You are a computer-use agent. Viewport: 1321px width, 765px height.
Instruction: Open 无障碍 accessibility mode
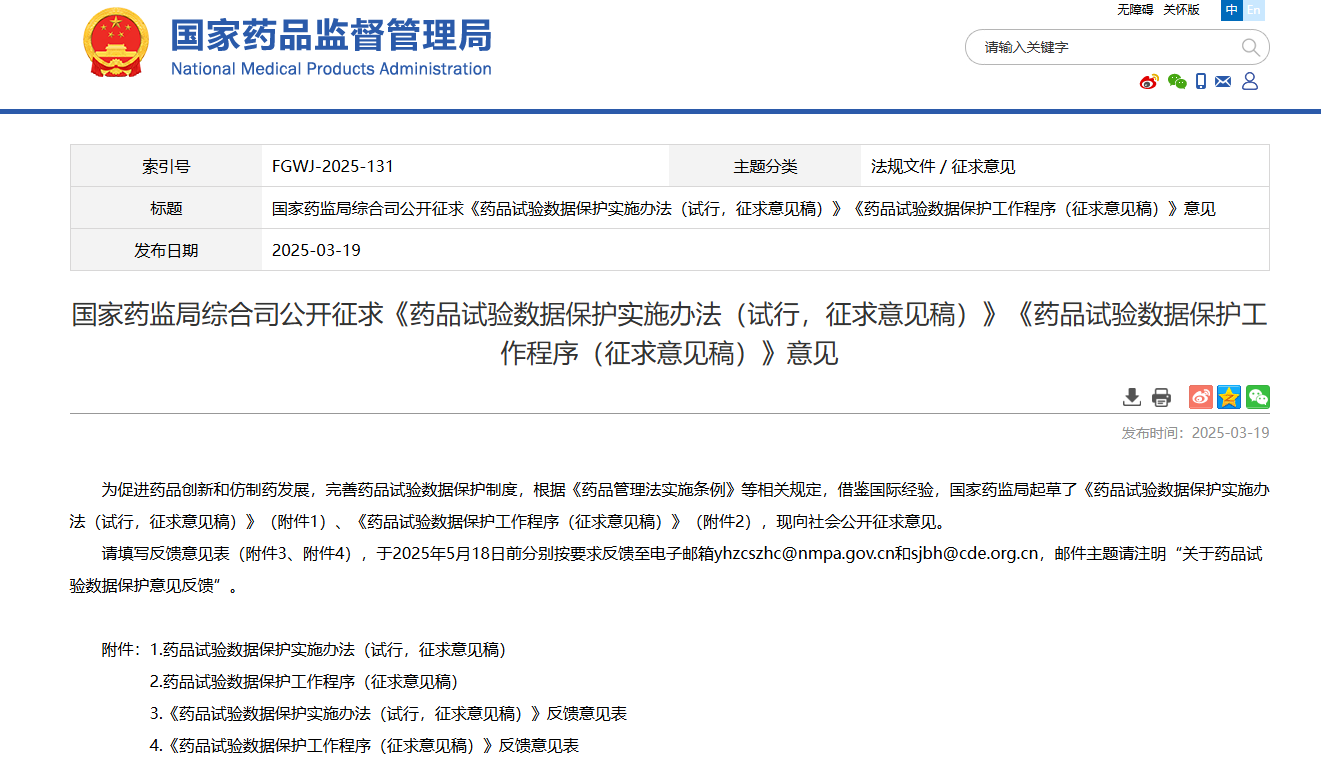(1135, 10)
